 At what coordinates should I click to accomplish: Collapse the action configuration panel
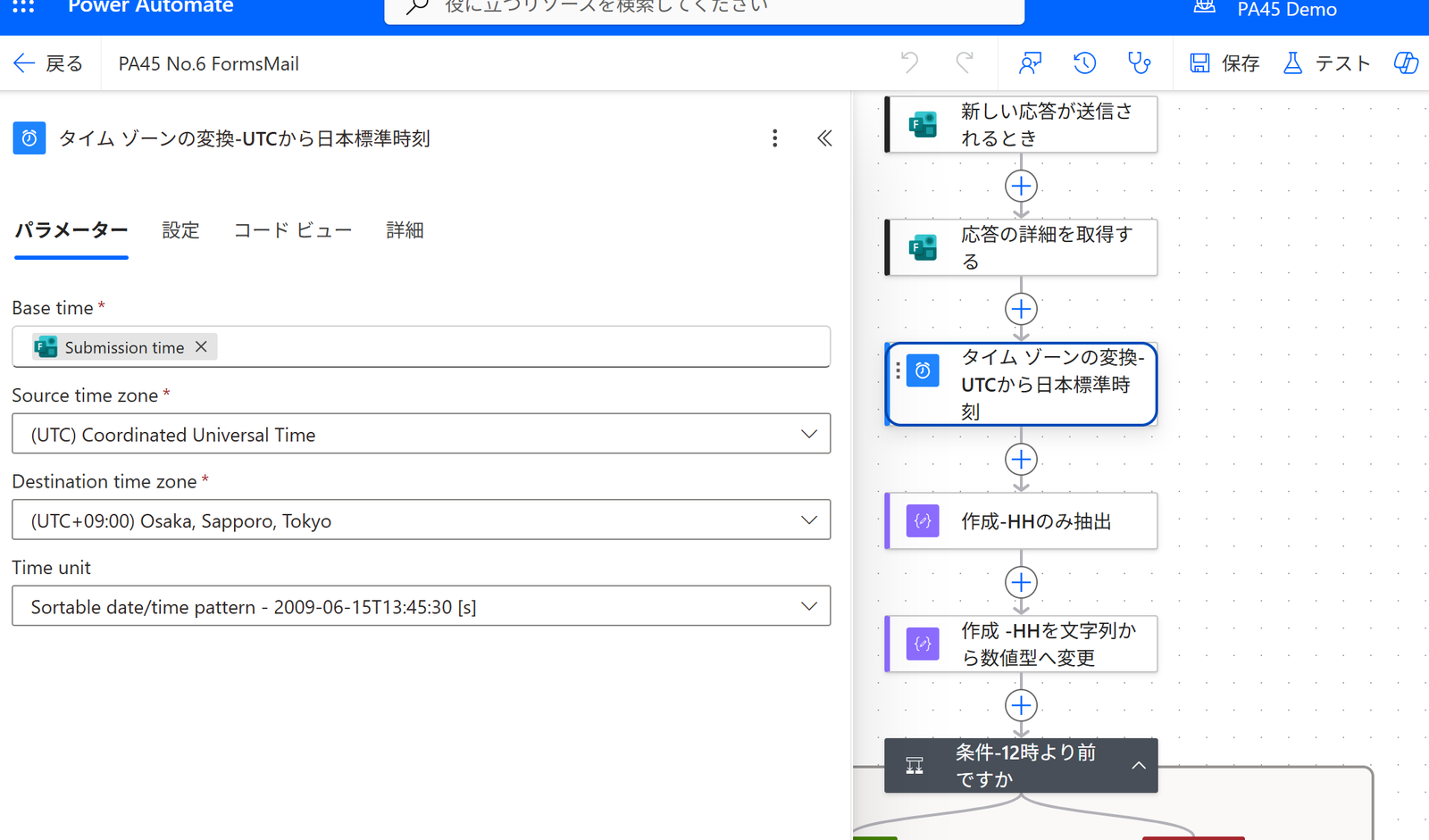(x=824, y=138)
